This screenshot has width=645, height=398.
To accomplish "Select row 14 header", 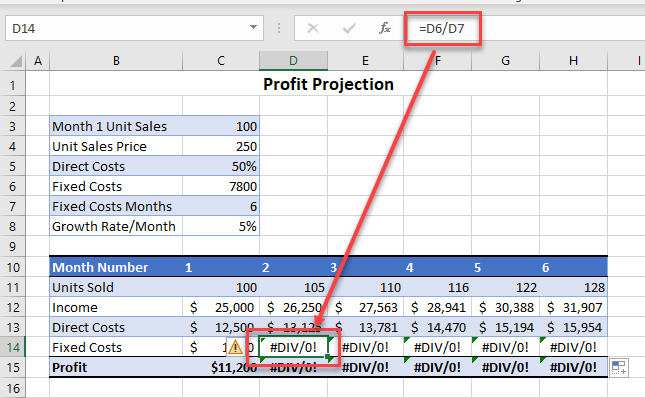I will coord(13,347).
